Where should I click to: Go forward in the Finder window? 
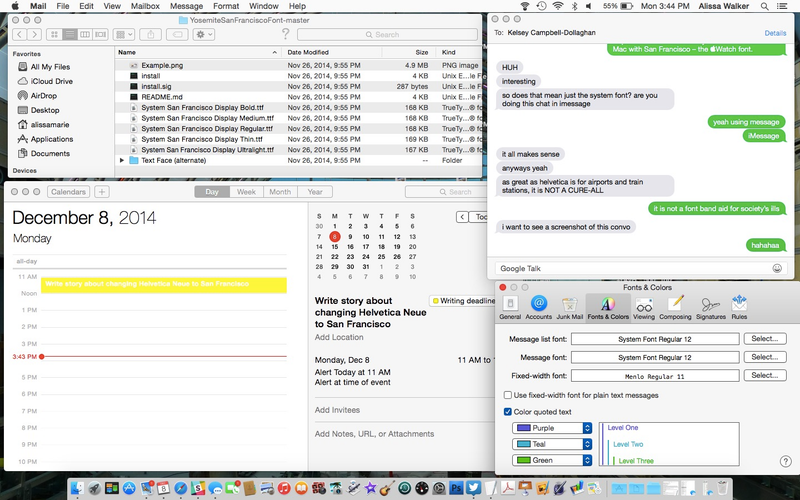click(x=34, y=34)
